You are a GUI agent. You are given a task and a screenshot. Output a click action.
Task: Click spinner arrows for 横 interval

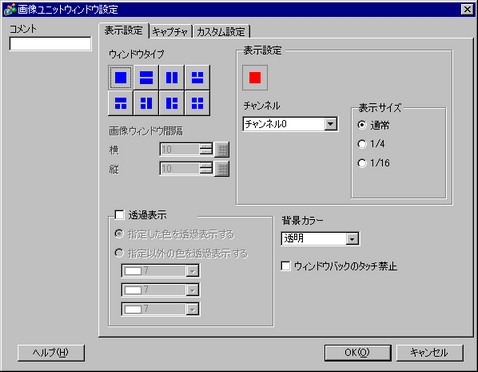(x=206, y=149)
